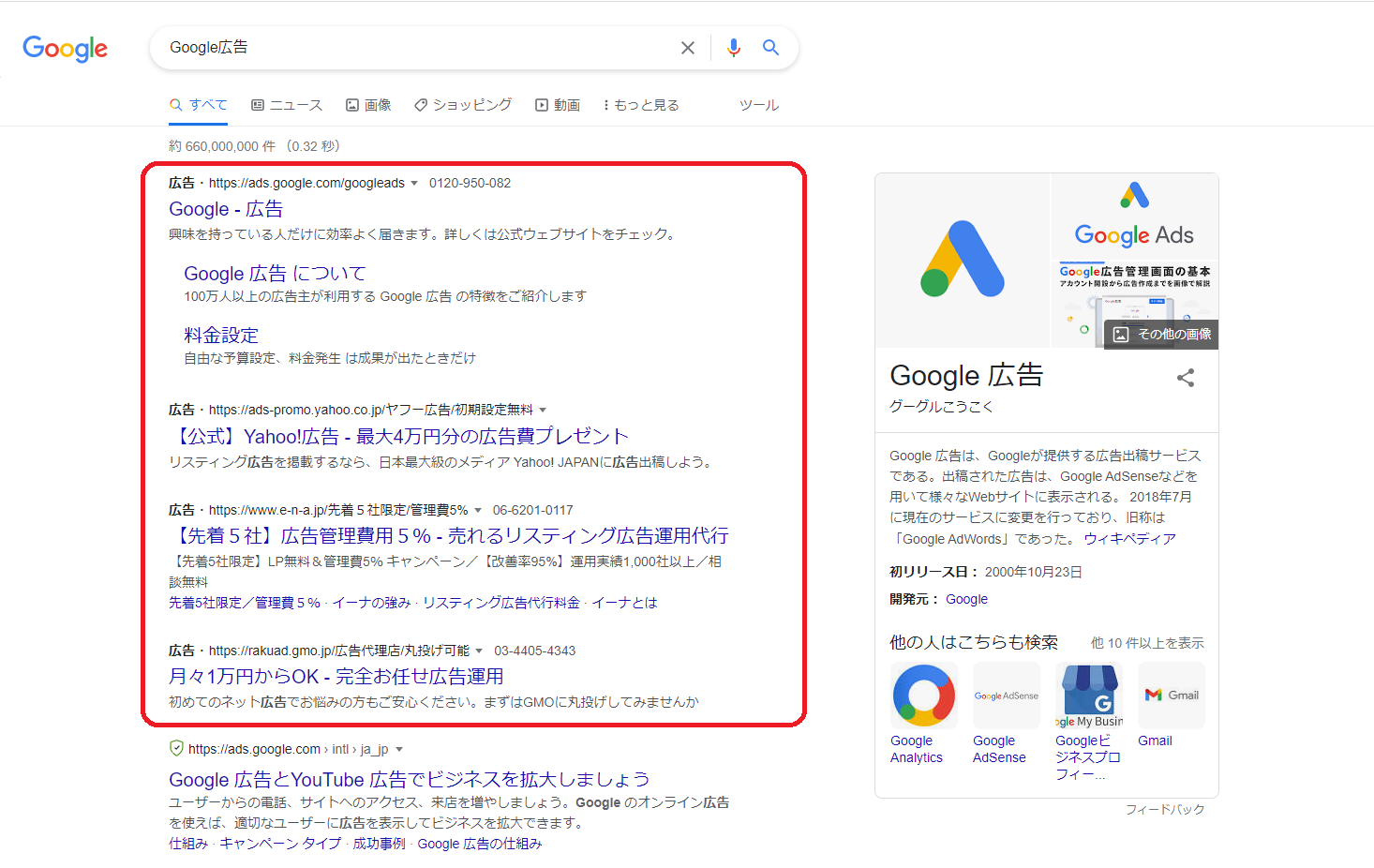Open the 料金設定 sitelink
The height and width of the screenshot is (868, 1374).
pos(221,336)
